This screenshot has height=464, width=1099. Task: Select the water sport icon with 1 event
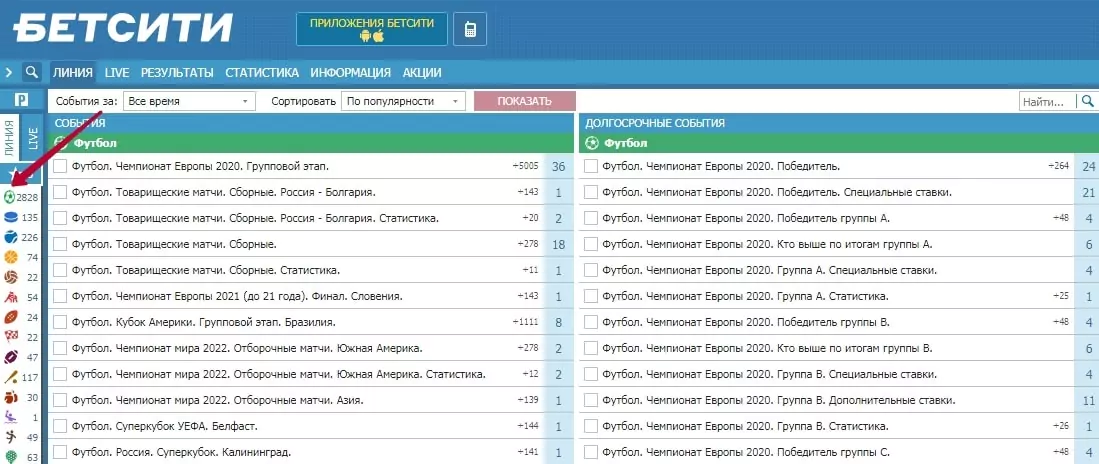click(x=10, y=417)
